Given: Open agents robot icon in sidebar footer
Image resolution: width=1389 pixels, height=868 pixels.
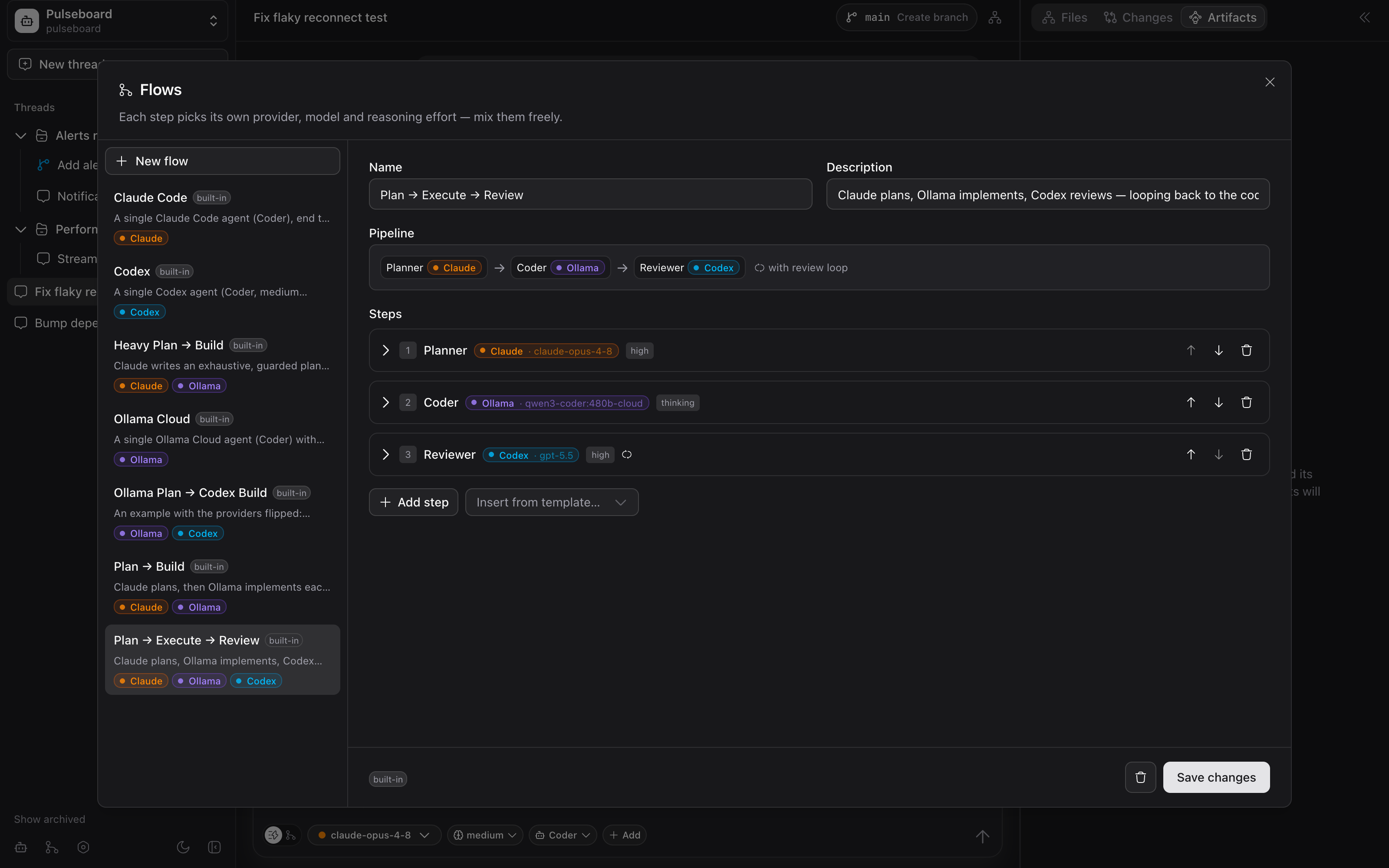Looking at the screenshot, I should pyautogui.click(x=21, y=847).
